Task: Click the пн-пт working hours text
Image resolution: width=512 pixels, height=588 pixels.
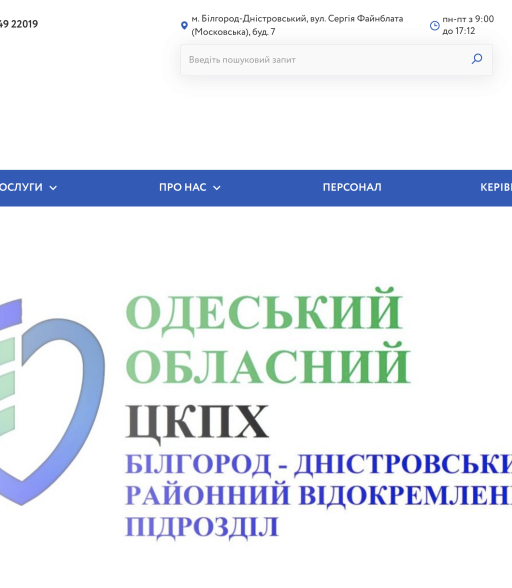Action: tap(468, 25)
